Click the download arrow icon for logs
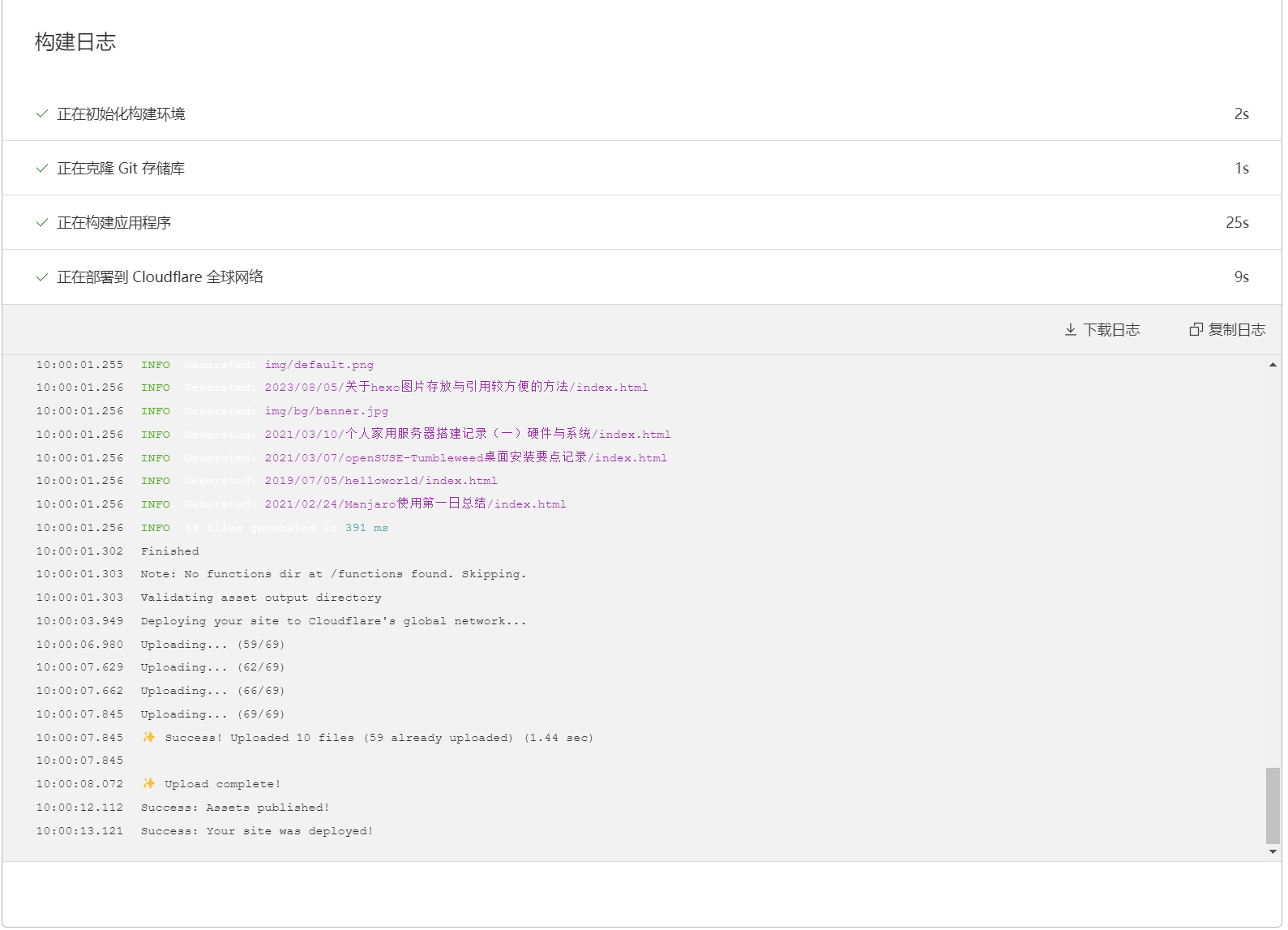The width and height of the screenshot is (1288, 930). [x=1070, y=330]
